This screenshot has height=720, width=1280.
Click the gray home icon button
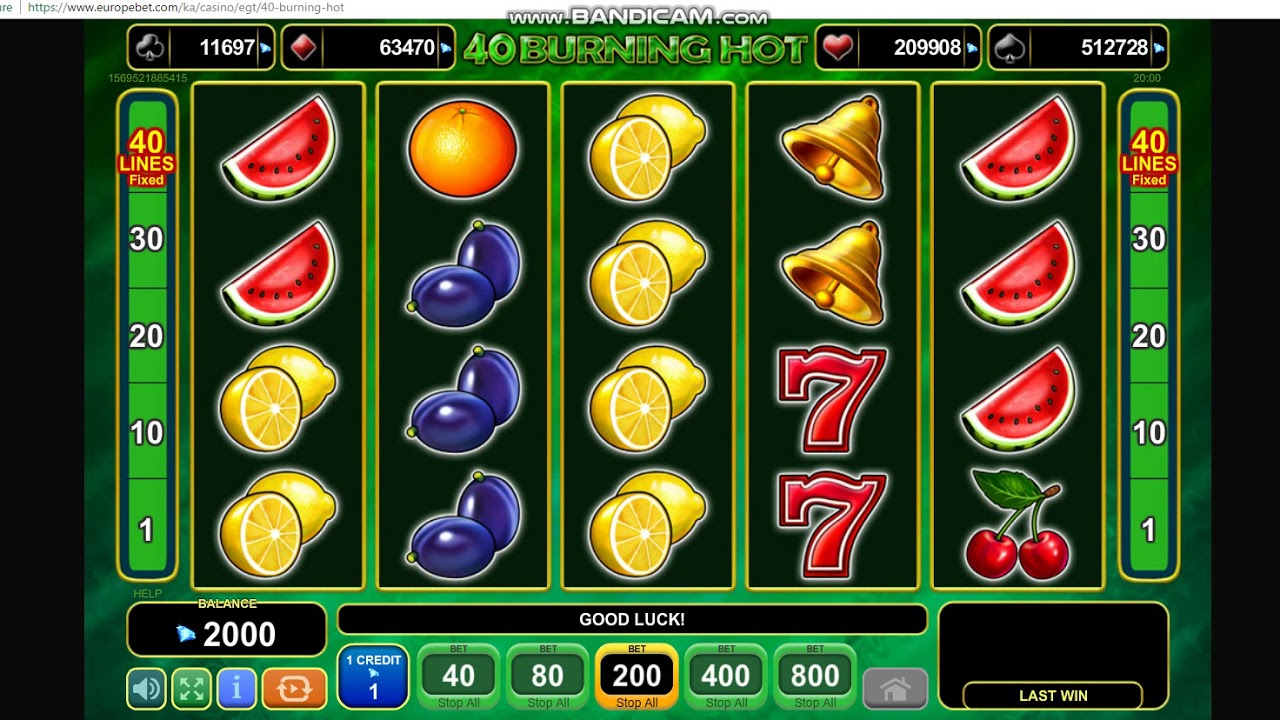(x=895, y=689)
